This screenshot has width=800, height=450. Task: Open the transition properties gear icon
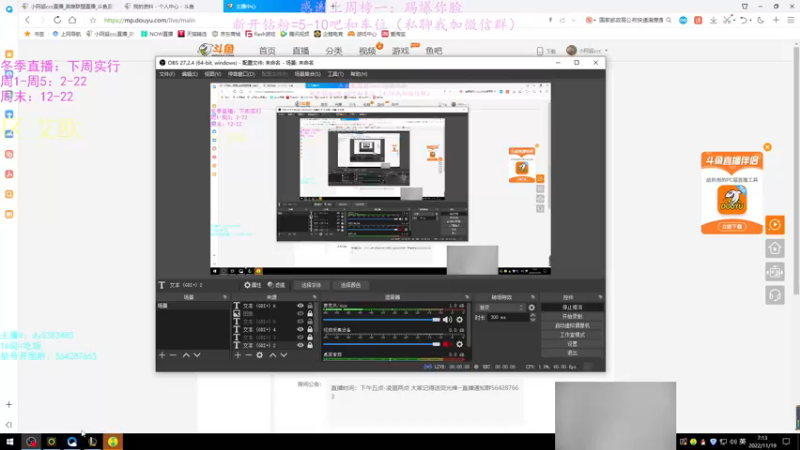tap(532, 308)
